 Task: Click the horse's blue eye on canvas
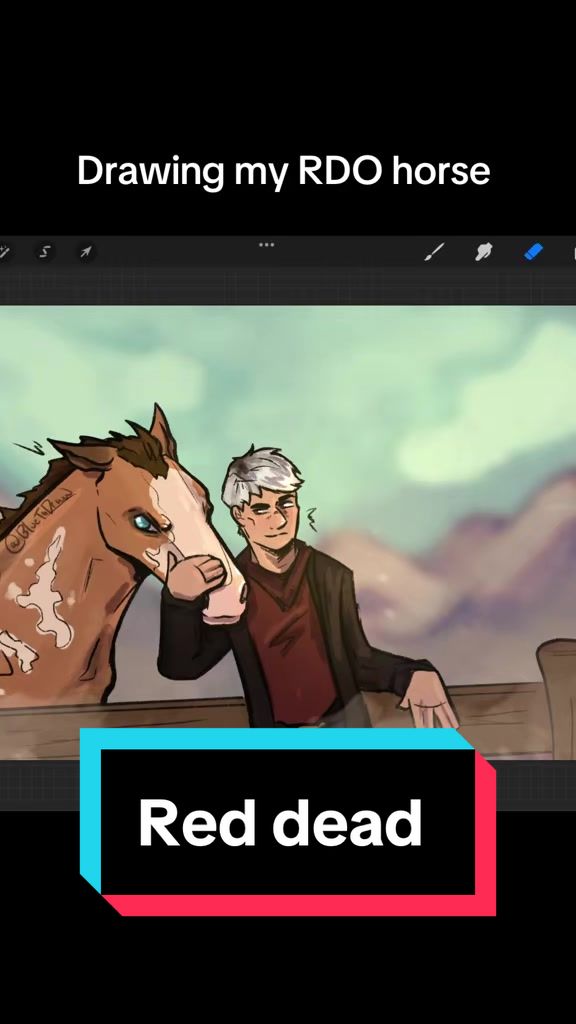[143, 522]
